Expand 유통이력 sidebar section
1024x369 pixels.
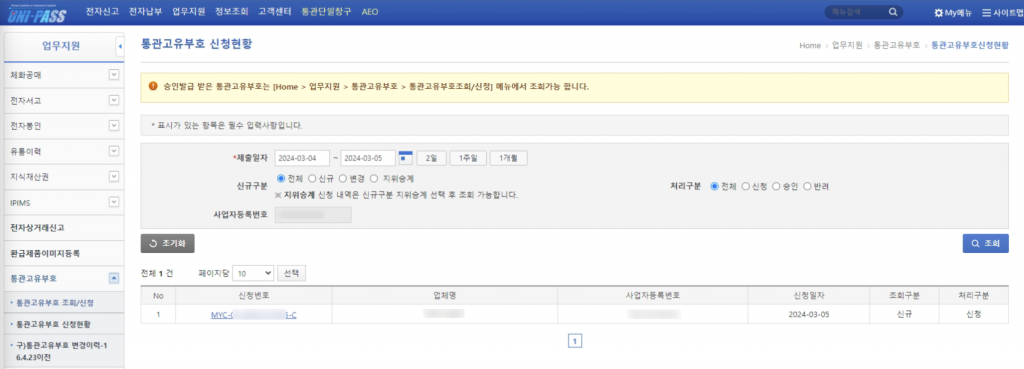[x=114, y=151]
